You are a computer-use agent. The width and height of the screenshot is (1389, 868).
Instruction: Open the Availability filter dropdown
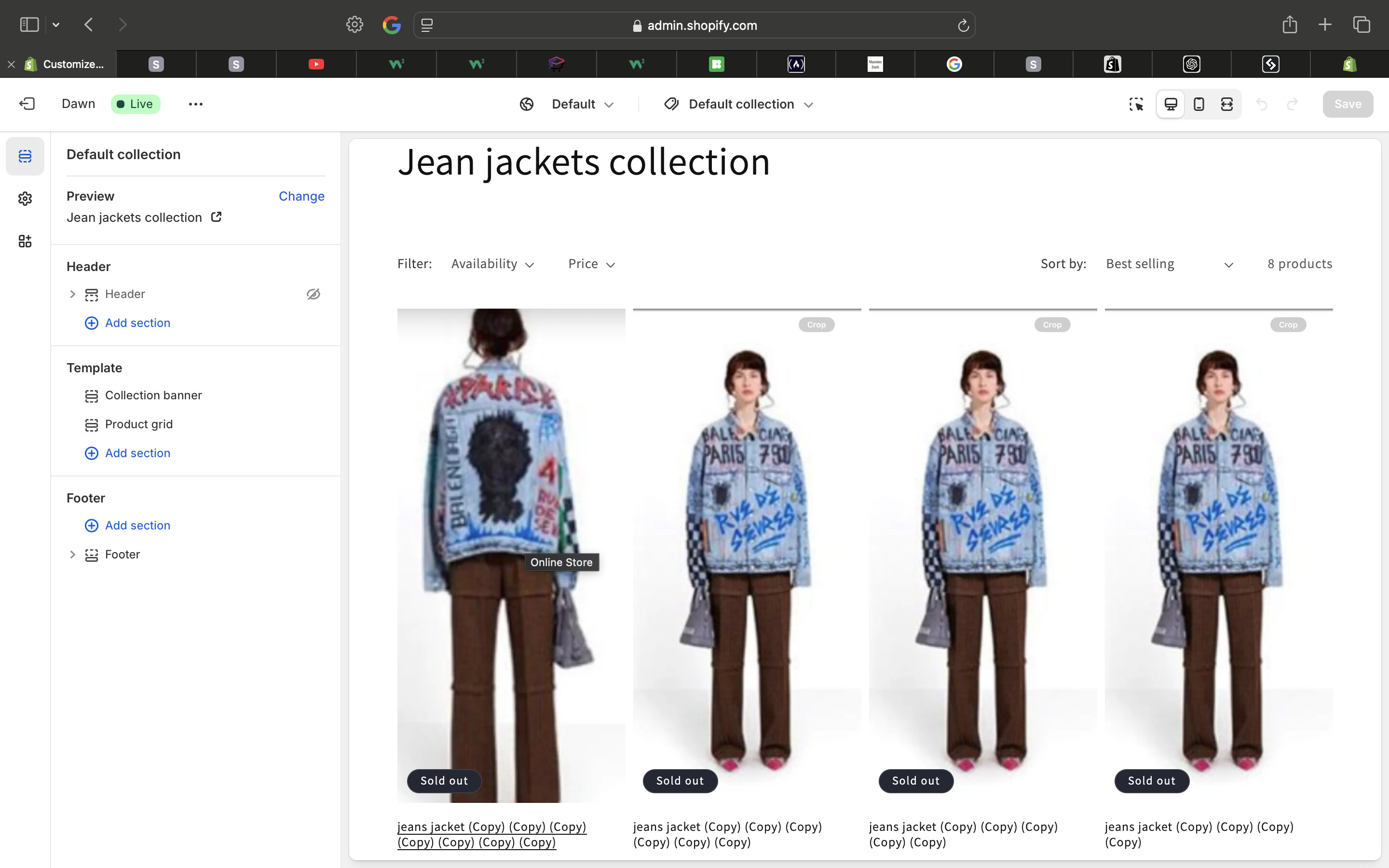492,264
